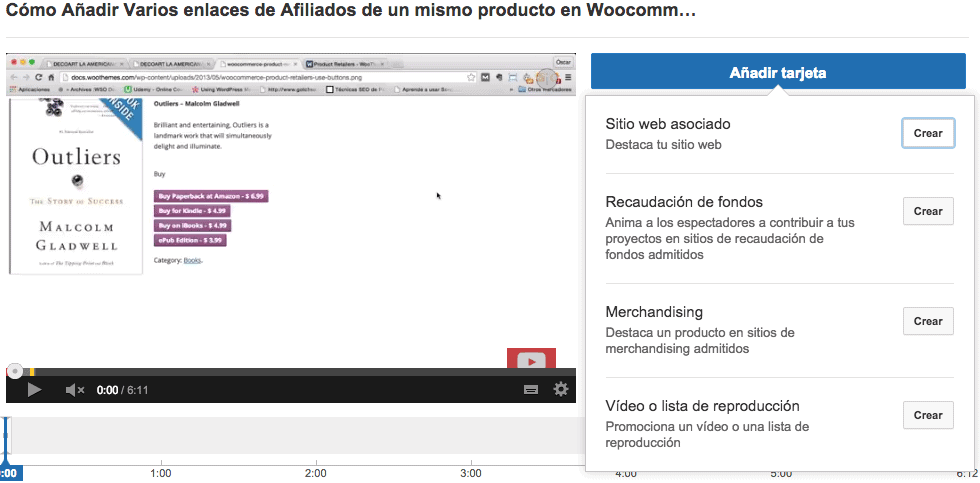Click the 2:00 timeline label
The image size is (980, 483).
coord(316,474)
